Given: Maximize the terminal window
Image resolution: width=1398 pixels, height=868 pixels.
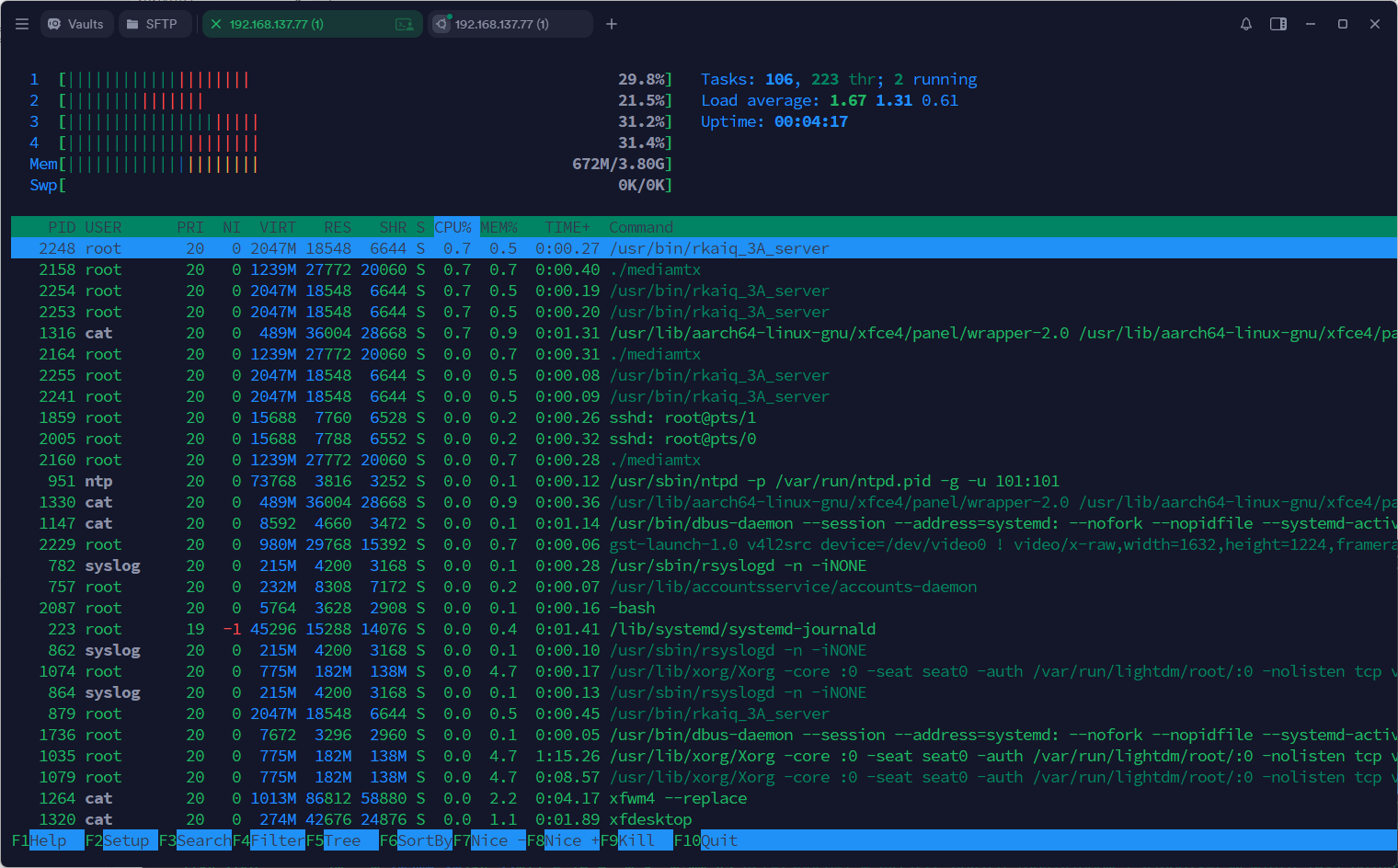Looking at the screenshot, I should pos(1343,24).
